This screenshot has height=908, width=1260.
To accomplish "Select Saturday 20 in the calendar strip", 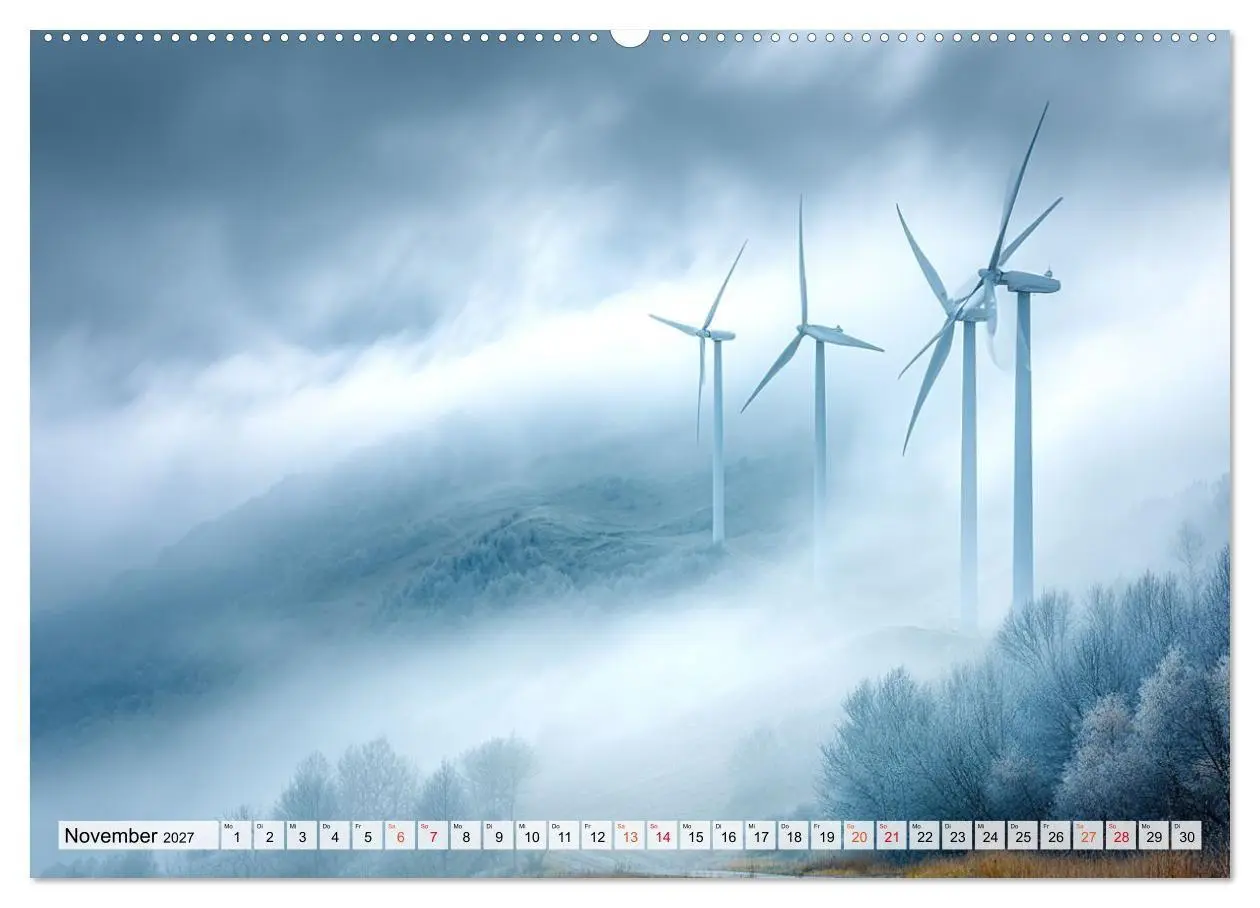I will [859, 836].
